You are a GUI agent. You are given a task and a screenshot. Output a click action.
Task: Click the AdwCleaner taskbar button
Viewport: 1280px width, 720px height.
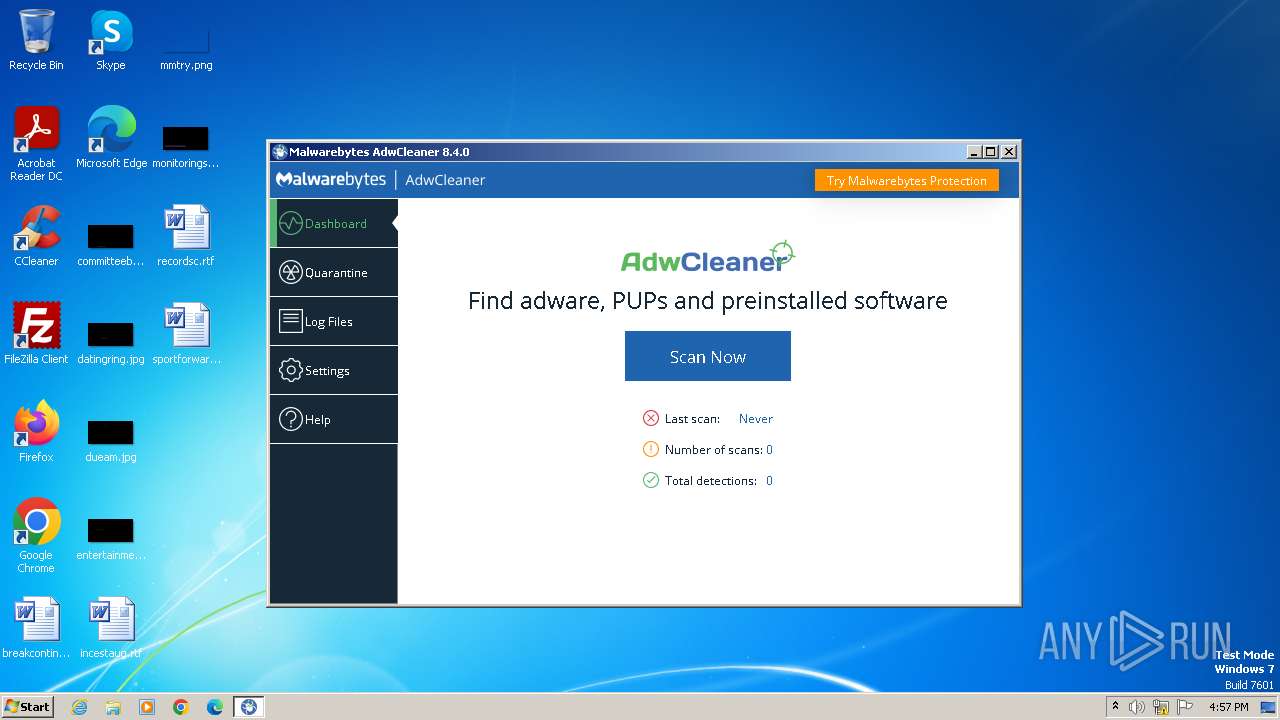click(249, 707)
